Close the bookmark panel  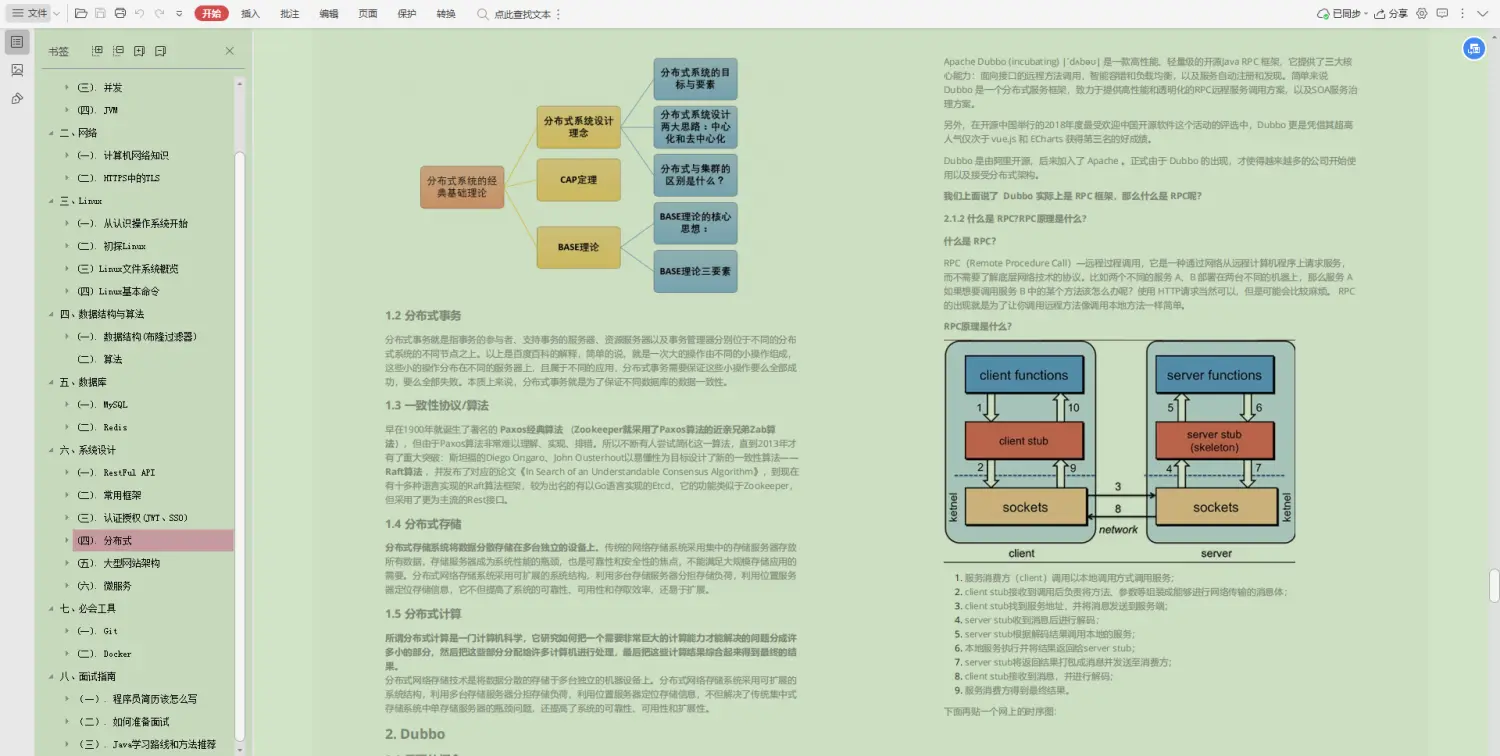click(x=229, y=51)
